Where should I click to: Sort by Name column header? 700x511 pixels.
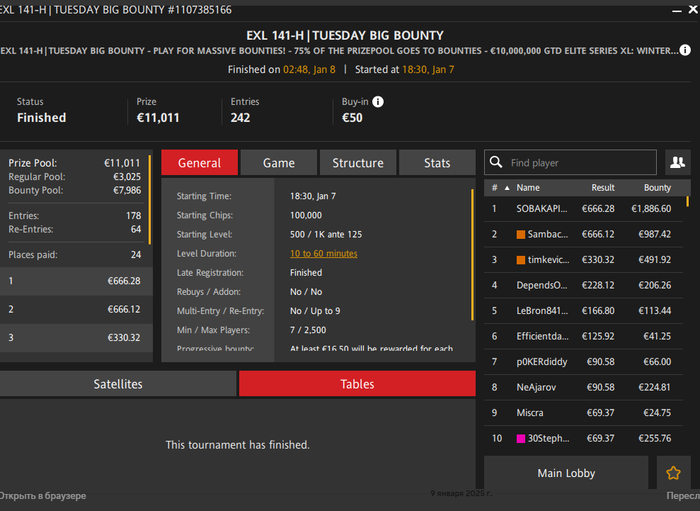tap(528, 188)
